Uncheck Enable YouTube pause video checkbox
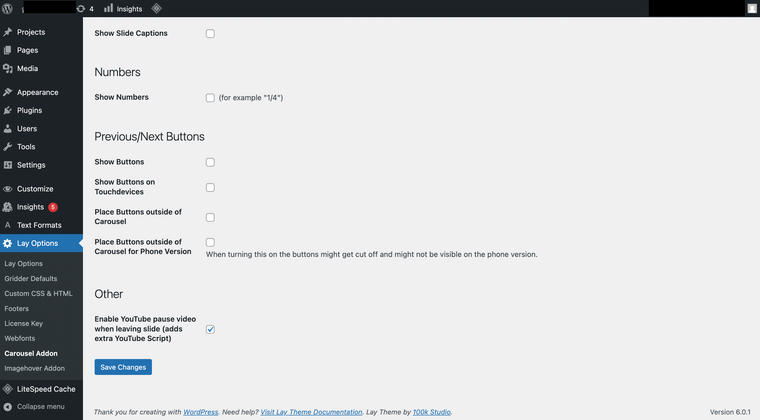 pos(210,329)
